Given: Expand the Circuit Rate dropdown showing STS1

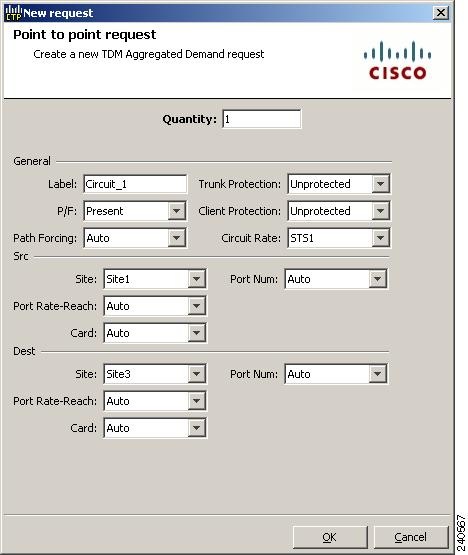Looking at the screenshot, I should point(339,238).
